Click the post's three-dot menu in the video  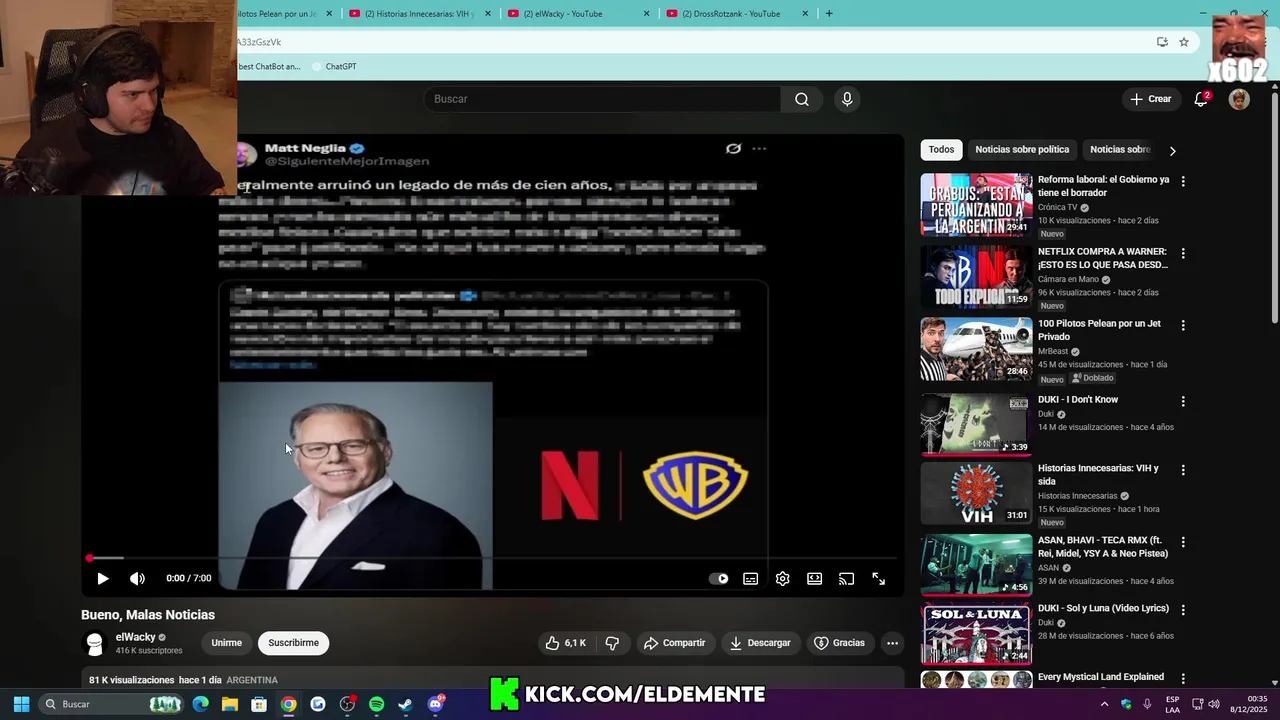click(x=759, y=148)
